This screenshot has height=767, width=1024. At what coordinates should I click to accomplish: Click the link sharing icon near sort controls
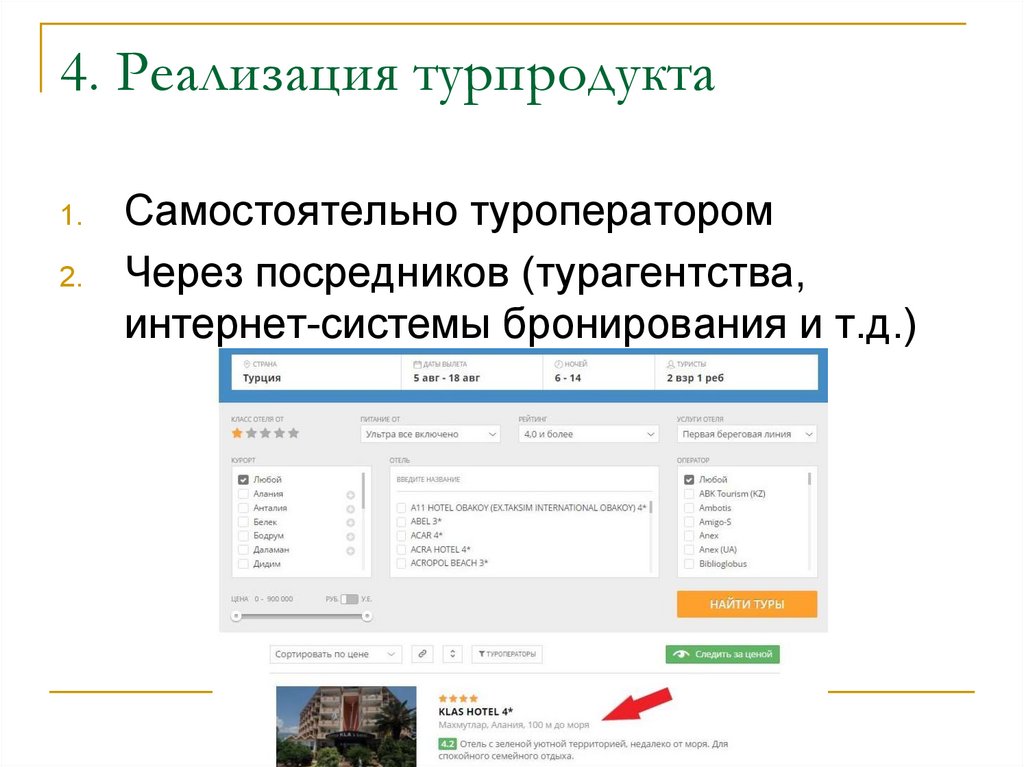click(422, 653)
